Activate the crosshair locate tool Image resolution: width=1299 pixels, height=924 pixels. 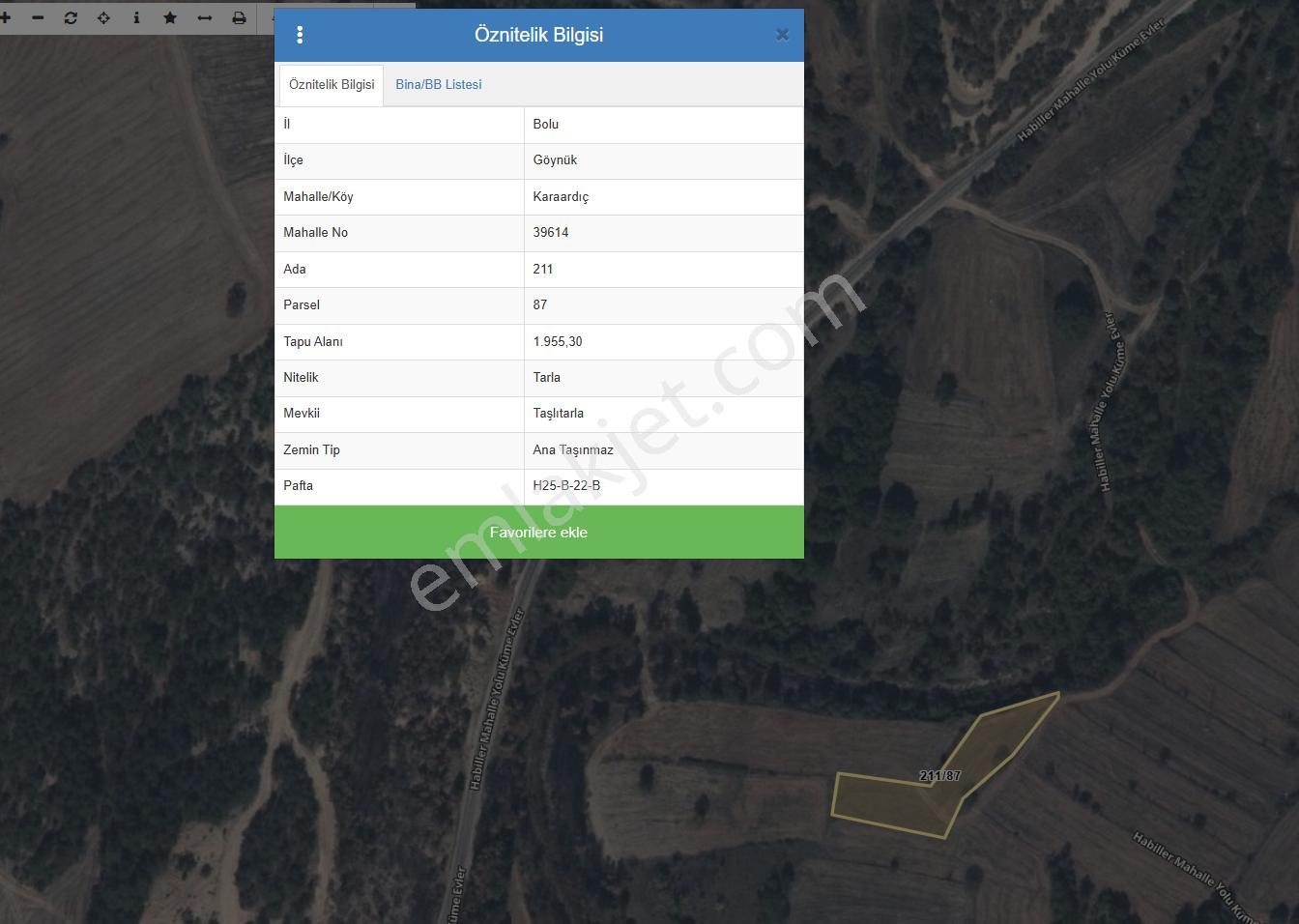point(103,17)
